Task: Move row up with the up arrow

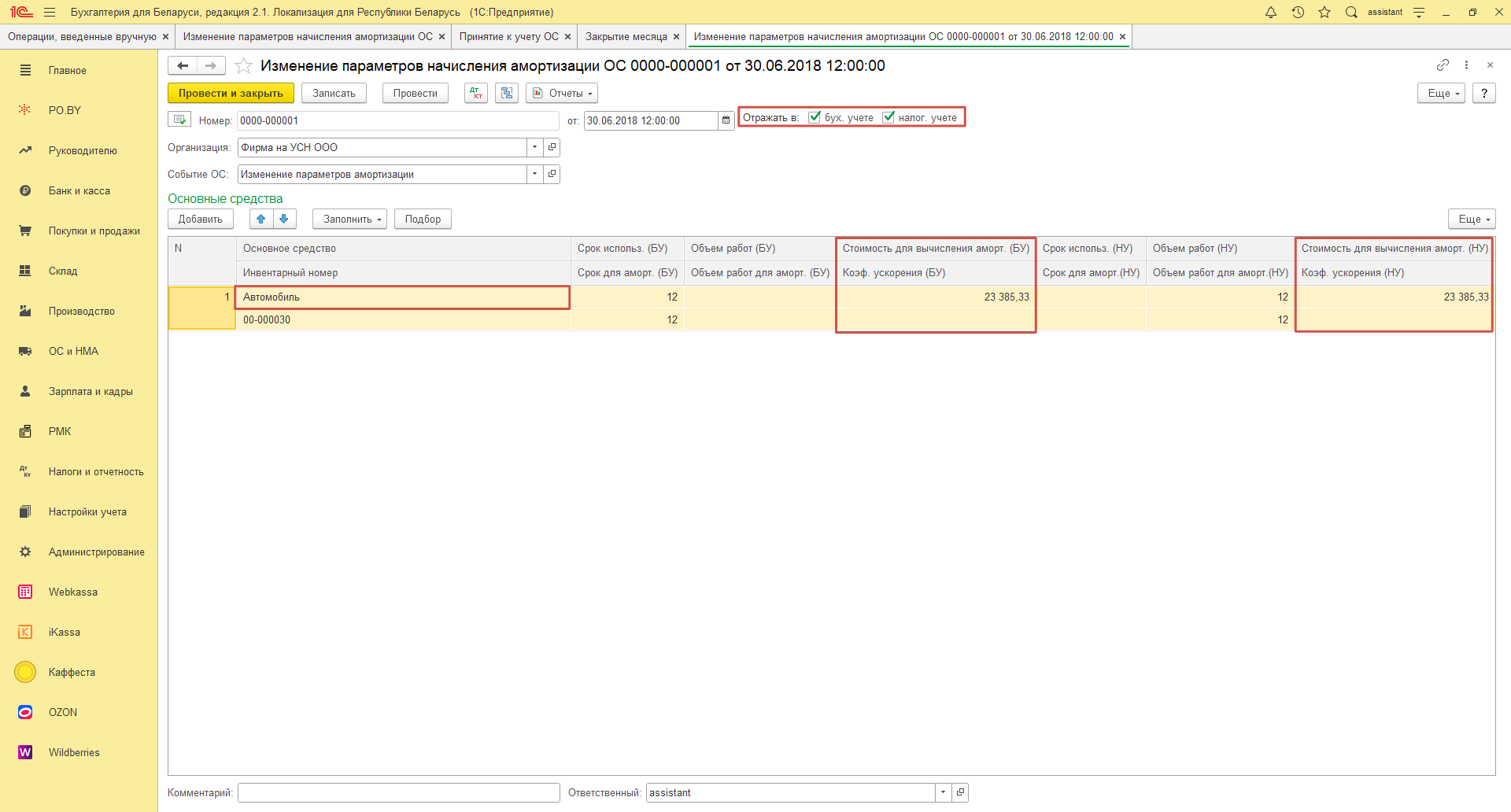Action: pyautogui.click(x=261, y=219)
